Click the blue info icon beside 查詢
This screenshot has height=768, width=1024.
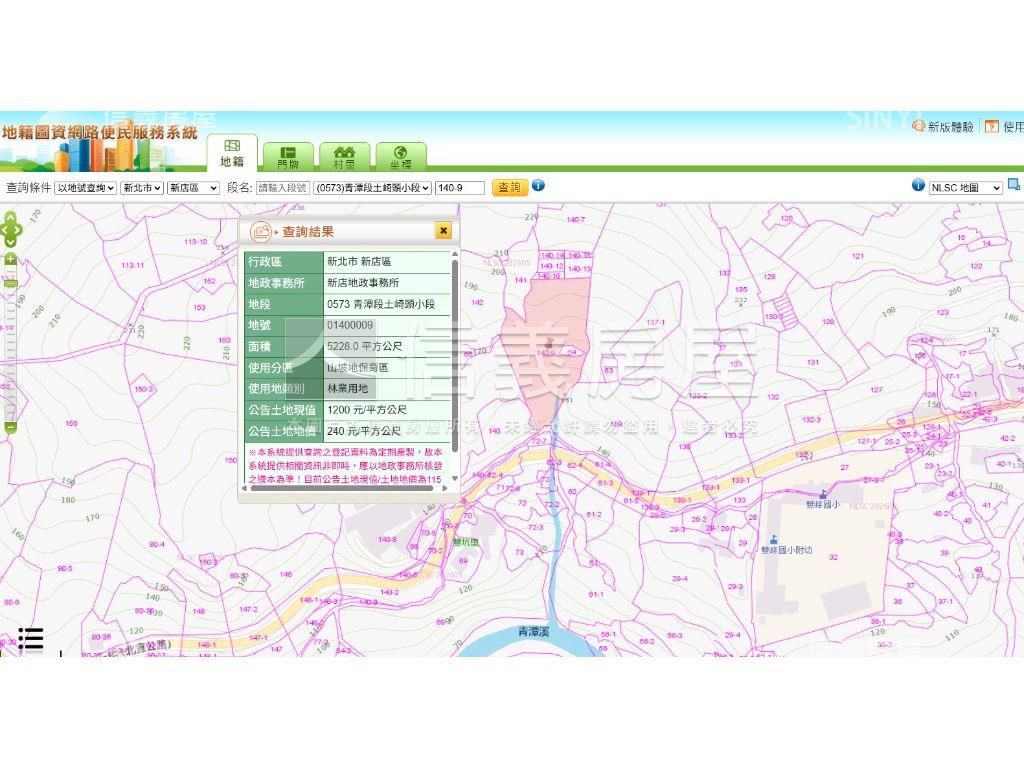pyautogui.click(x=538, y=185)
